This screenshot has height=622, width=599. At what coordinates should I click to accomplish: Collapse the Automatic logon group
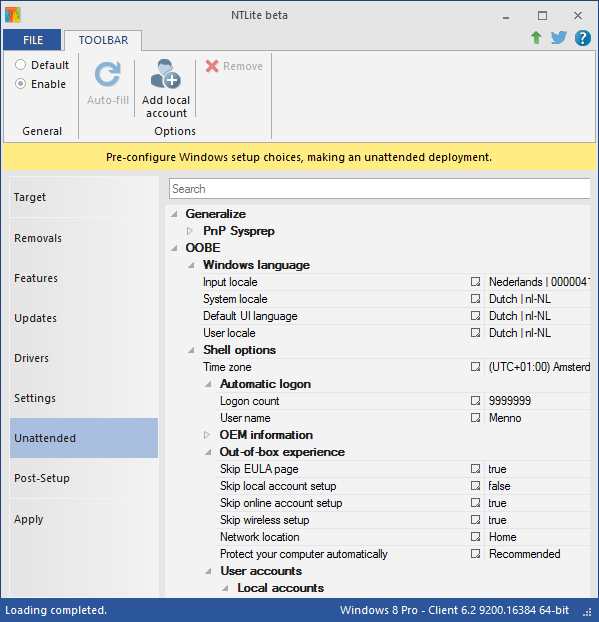point(208,384)
